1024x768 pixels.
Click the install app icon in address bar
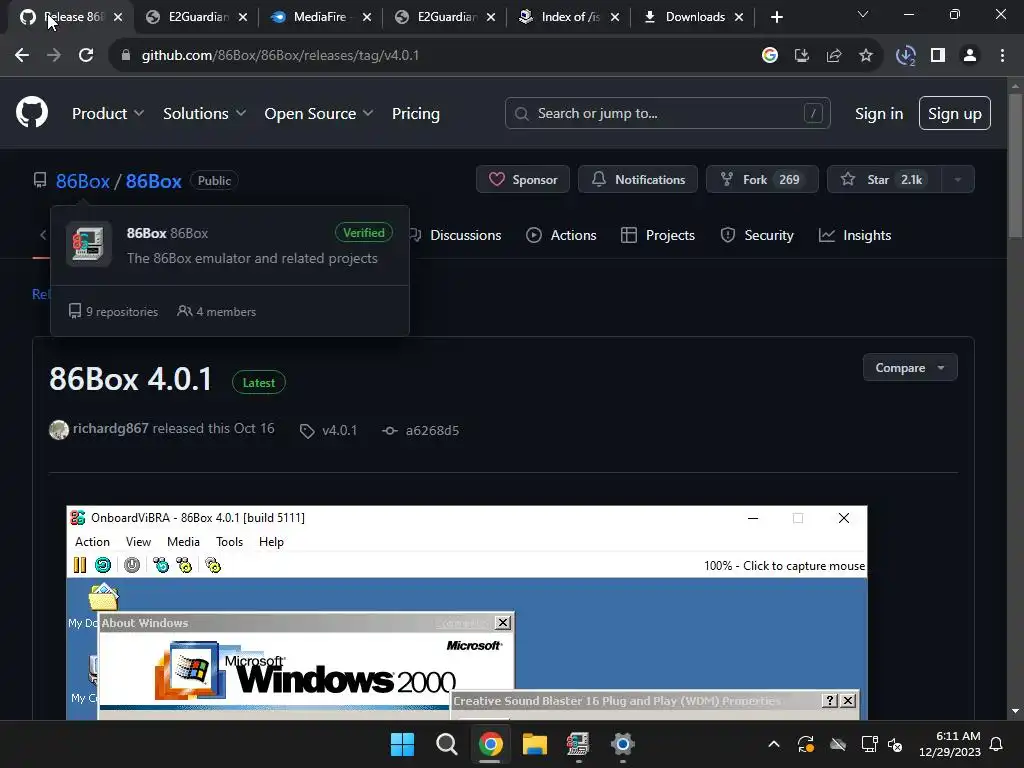pyautogui.click(x=802, y=56)
